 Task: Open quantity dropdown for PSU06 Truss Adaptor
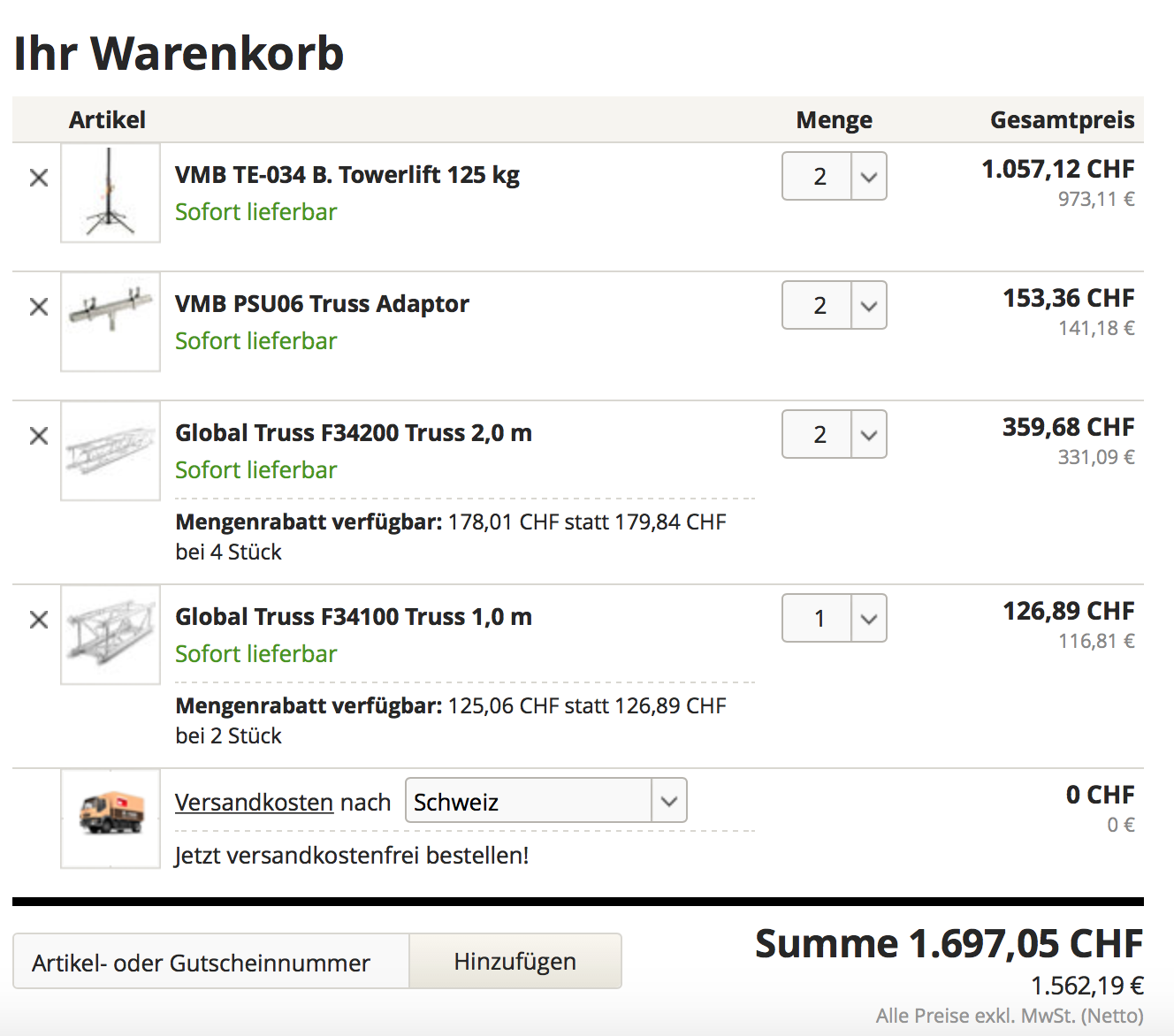(835, 305)
